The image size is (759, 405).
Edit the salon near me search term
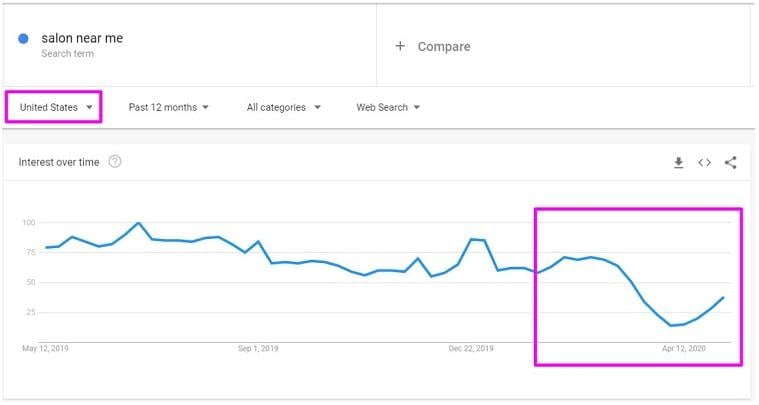(x=82, y=38)
